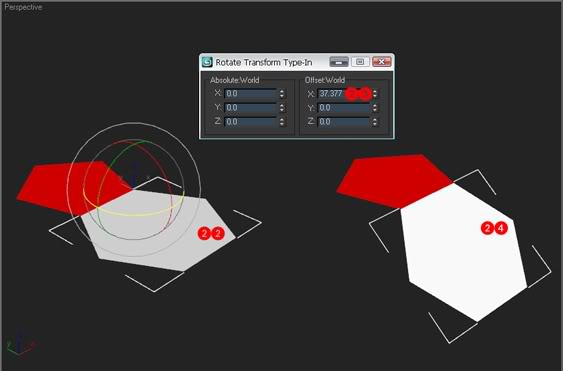This screenshot has width=563, height=371.
Task: Open the Perspective viewport label menu
Action: [x=23, y=7]
